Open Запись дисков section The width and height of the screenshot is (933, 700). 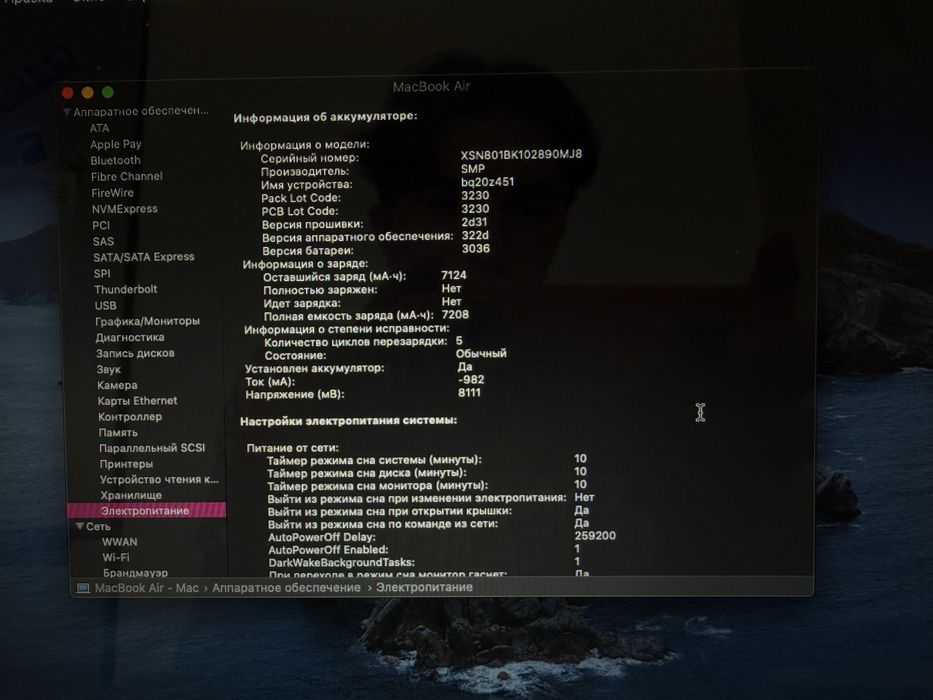coord(135,353)
